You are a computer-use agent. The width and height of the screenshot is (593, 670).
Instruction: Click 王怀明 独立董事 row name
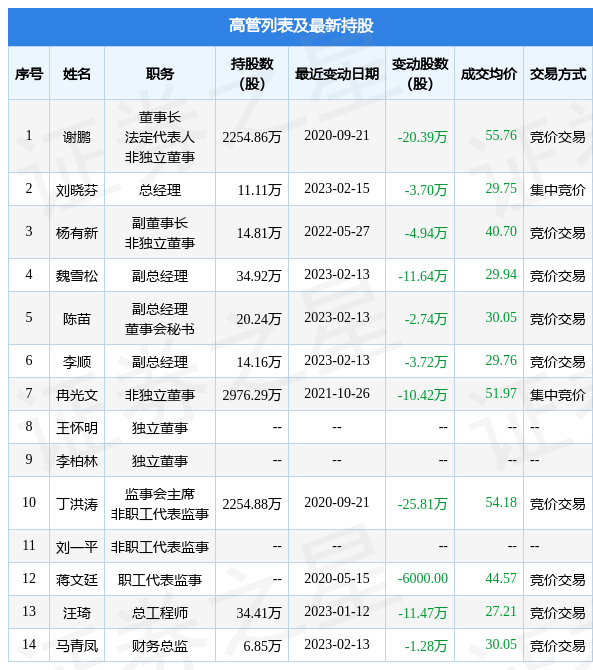pyautogui.click(x=77, y=428)
